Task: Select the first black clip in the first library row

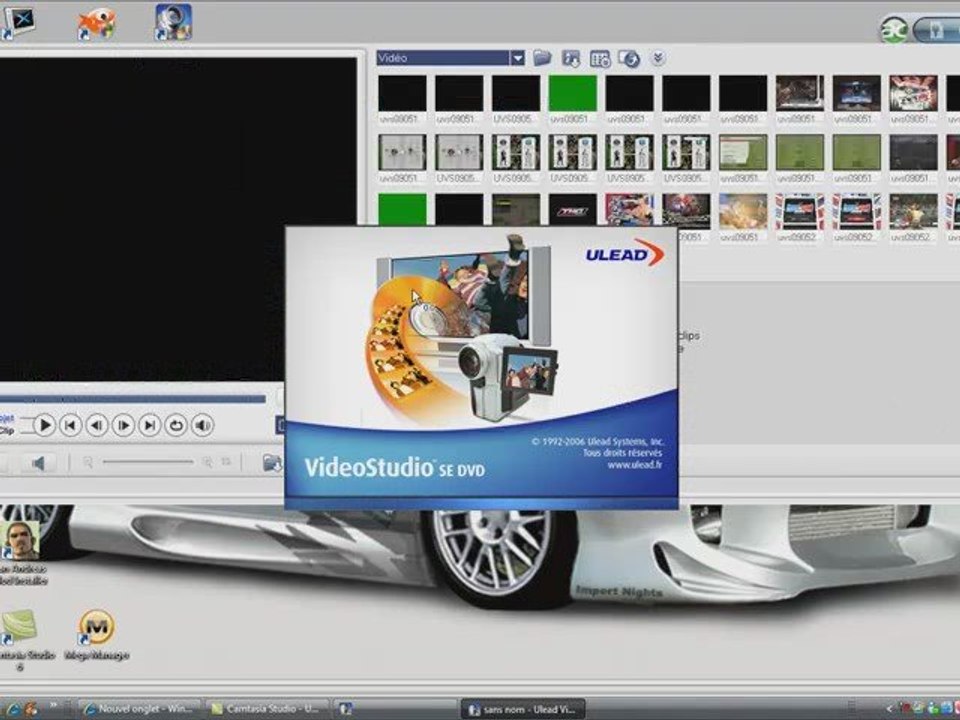Action: pos(402,93)
